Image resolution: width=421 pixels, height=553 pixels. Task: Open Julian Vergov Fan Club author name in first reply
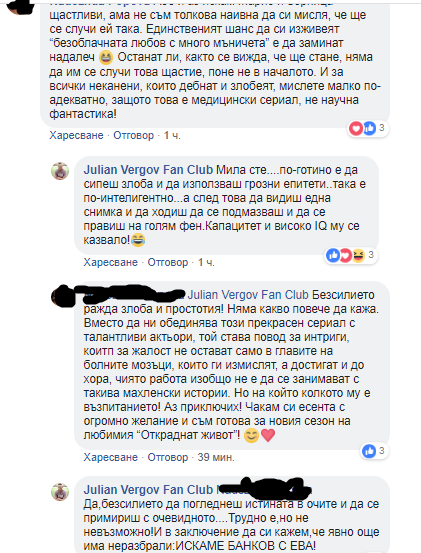tap(148, 170)
